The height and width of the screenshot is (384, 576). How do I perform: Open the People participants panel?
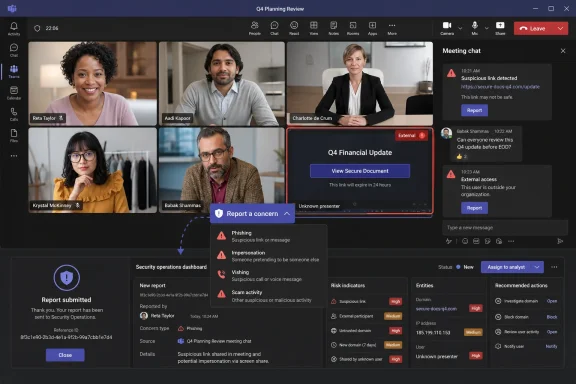[254, 28]
